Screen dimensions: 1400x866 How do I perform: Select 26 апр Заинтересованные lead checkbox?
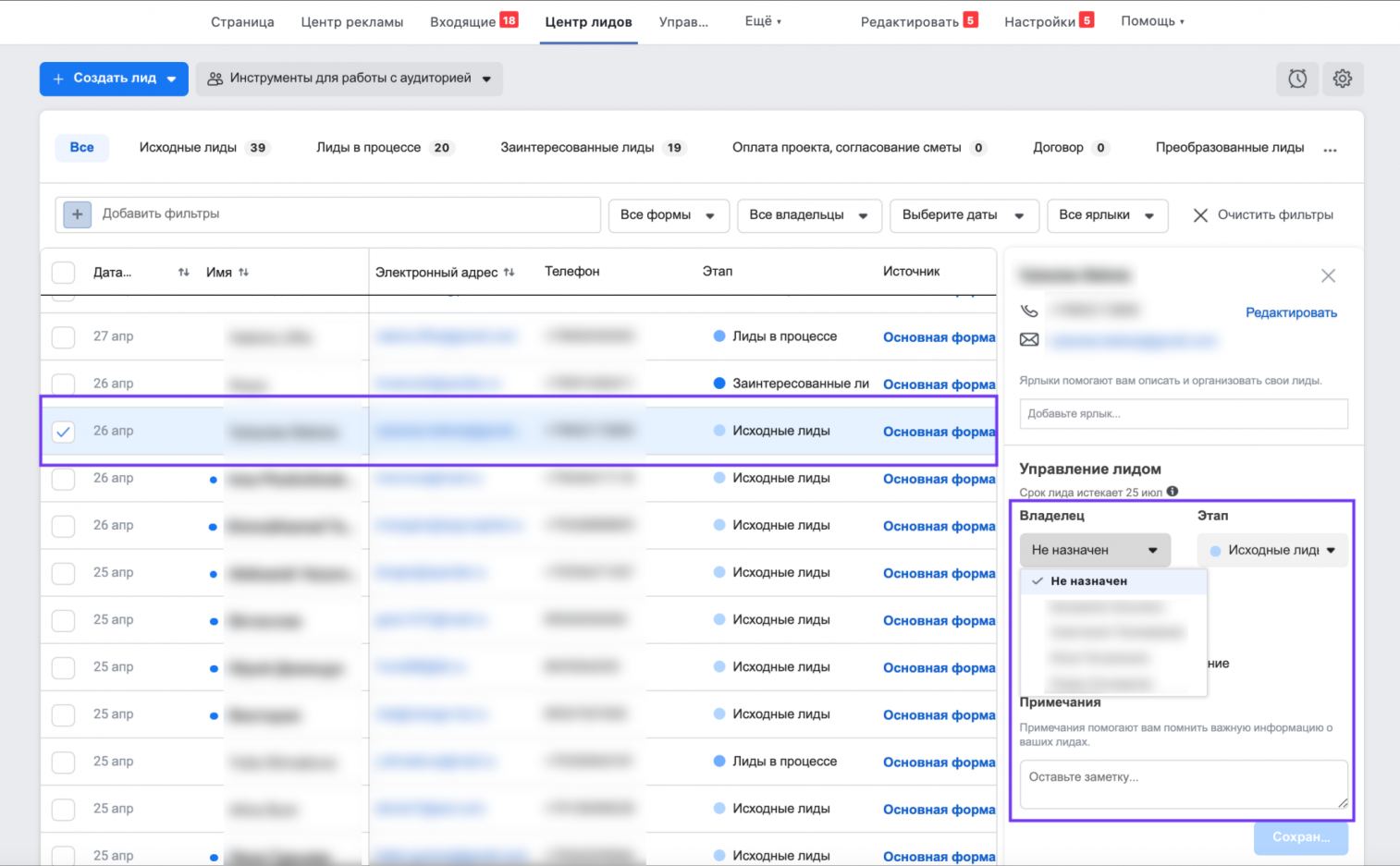[x=63, y=384]
